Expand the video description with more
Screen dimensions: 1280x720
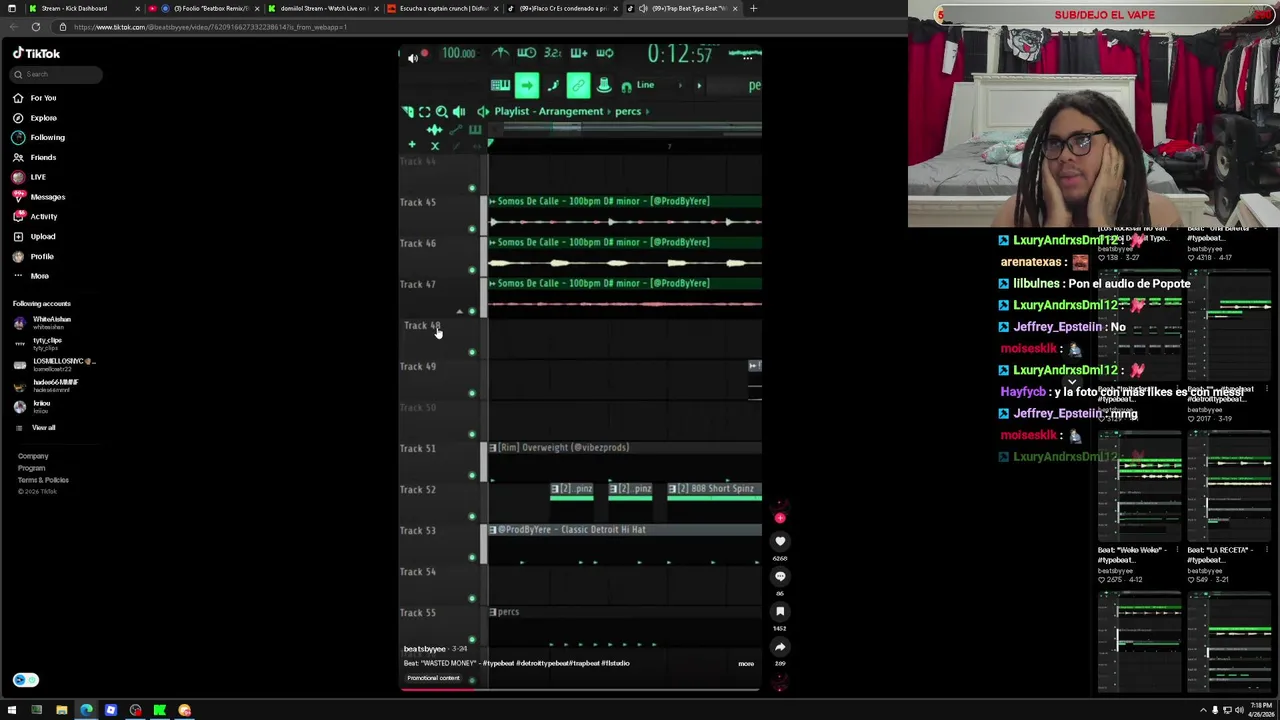(746, 664)
